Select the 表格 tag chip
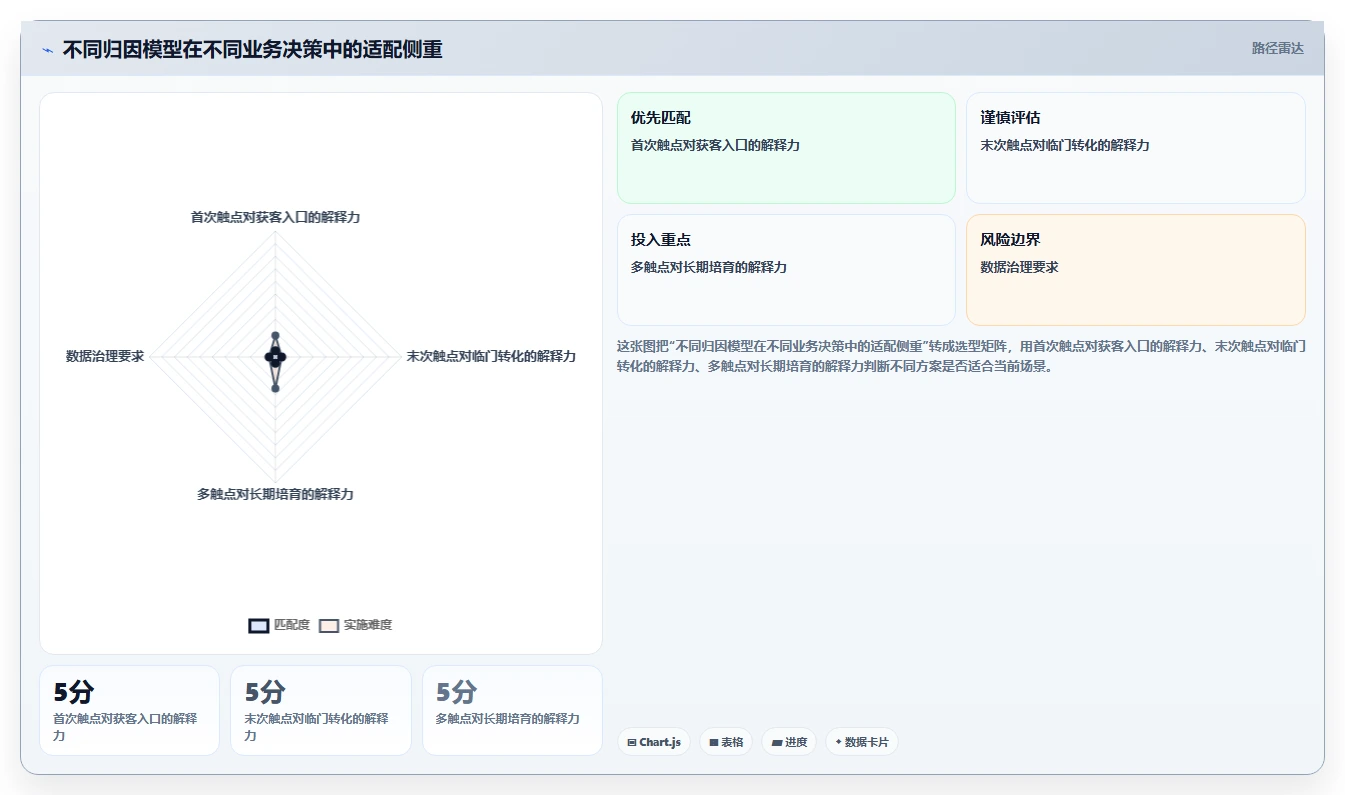1345x795 pixels. click(726, 742)
